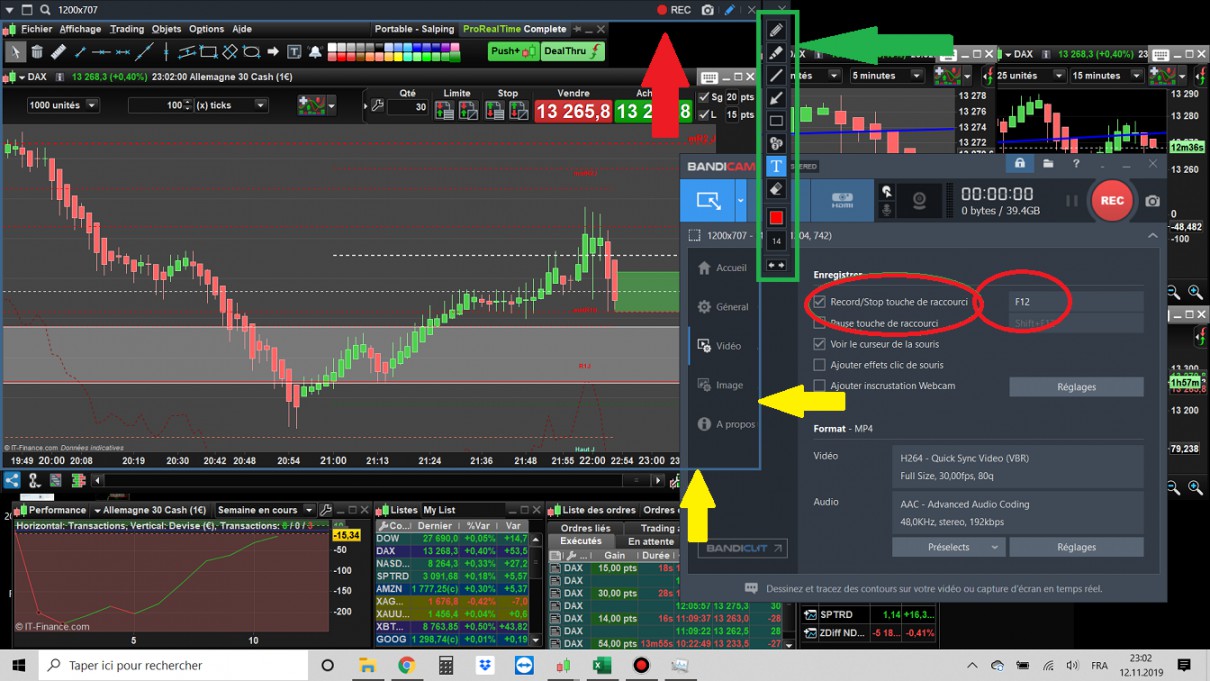Click the Bandicam lock icon
Viewport: 1210px width, 681px height.
(x=1020, y=164)
